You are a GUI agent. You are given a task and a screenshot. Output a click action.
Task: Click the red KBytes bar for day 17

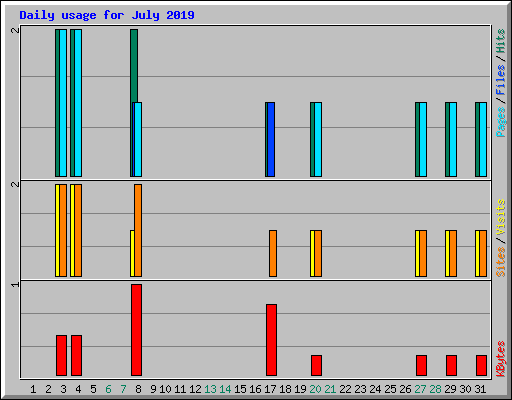271,340
